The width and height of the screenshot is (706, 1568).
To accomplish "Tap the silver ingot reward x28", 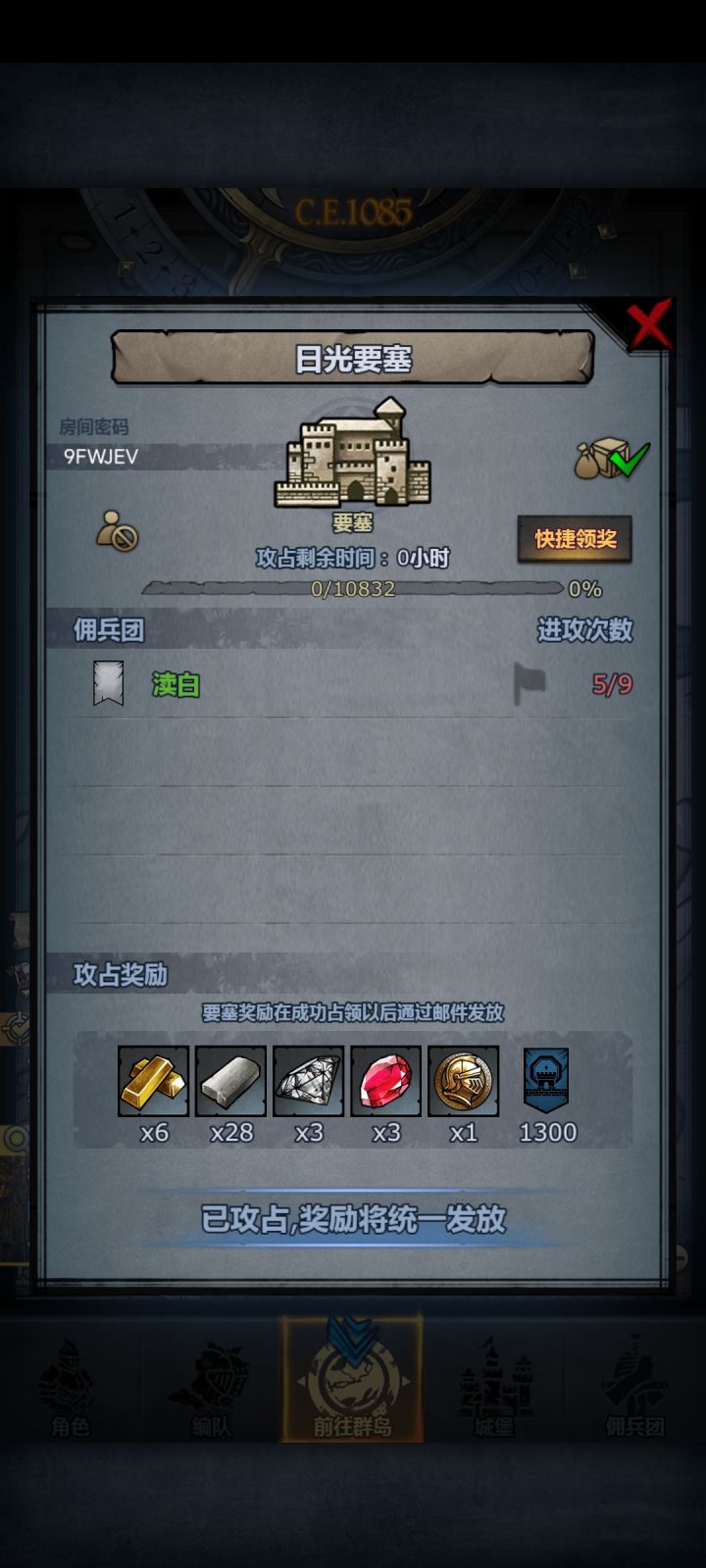I will pyautogui.click(x=231, y=1081).
